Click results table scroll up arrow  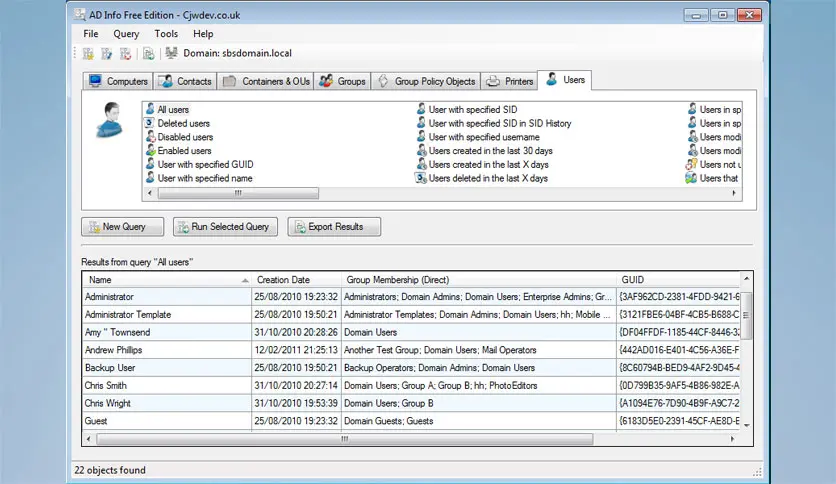point(746,278)
